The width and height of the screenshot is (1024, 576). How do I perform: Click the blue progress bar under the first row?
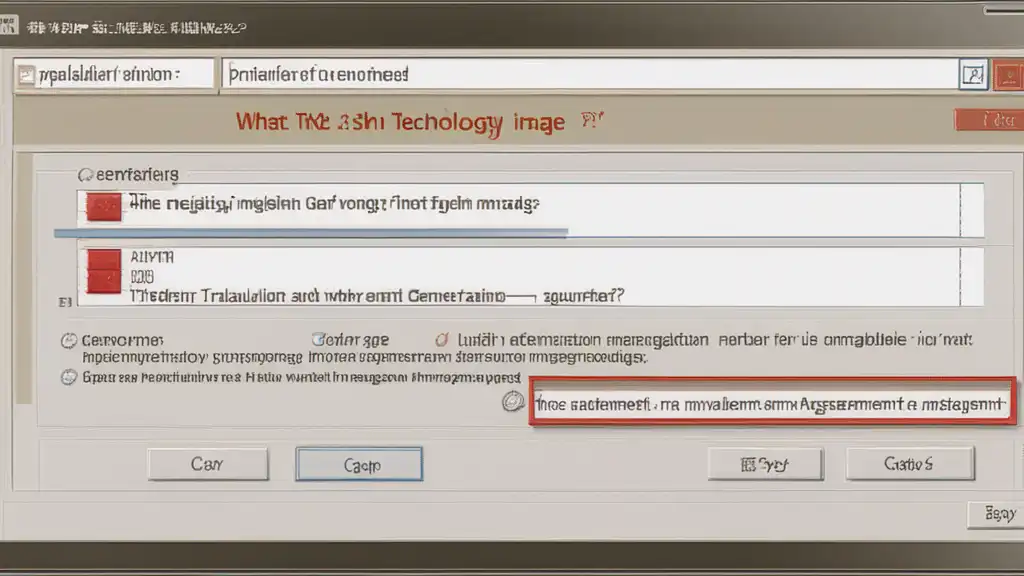(311, 232)
